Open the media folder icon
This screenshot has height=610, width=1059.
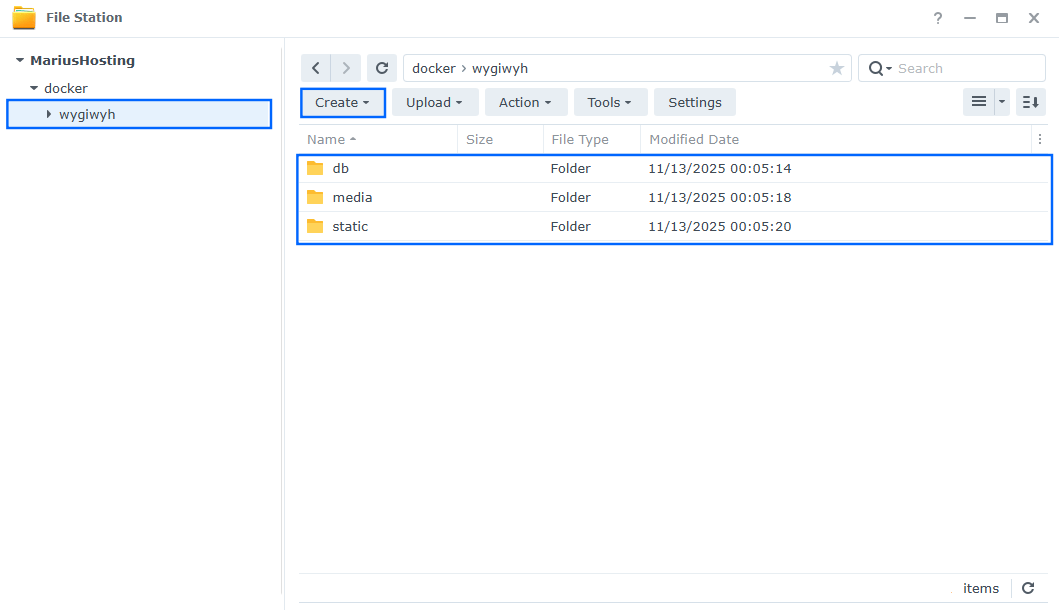pyautogui.click(x=316, y=197)
